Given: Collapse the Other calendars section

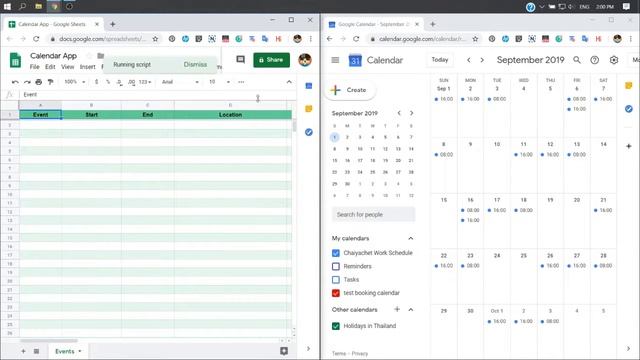Looking at the screenshot, I should 411,310.
